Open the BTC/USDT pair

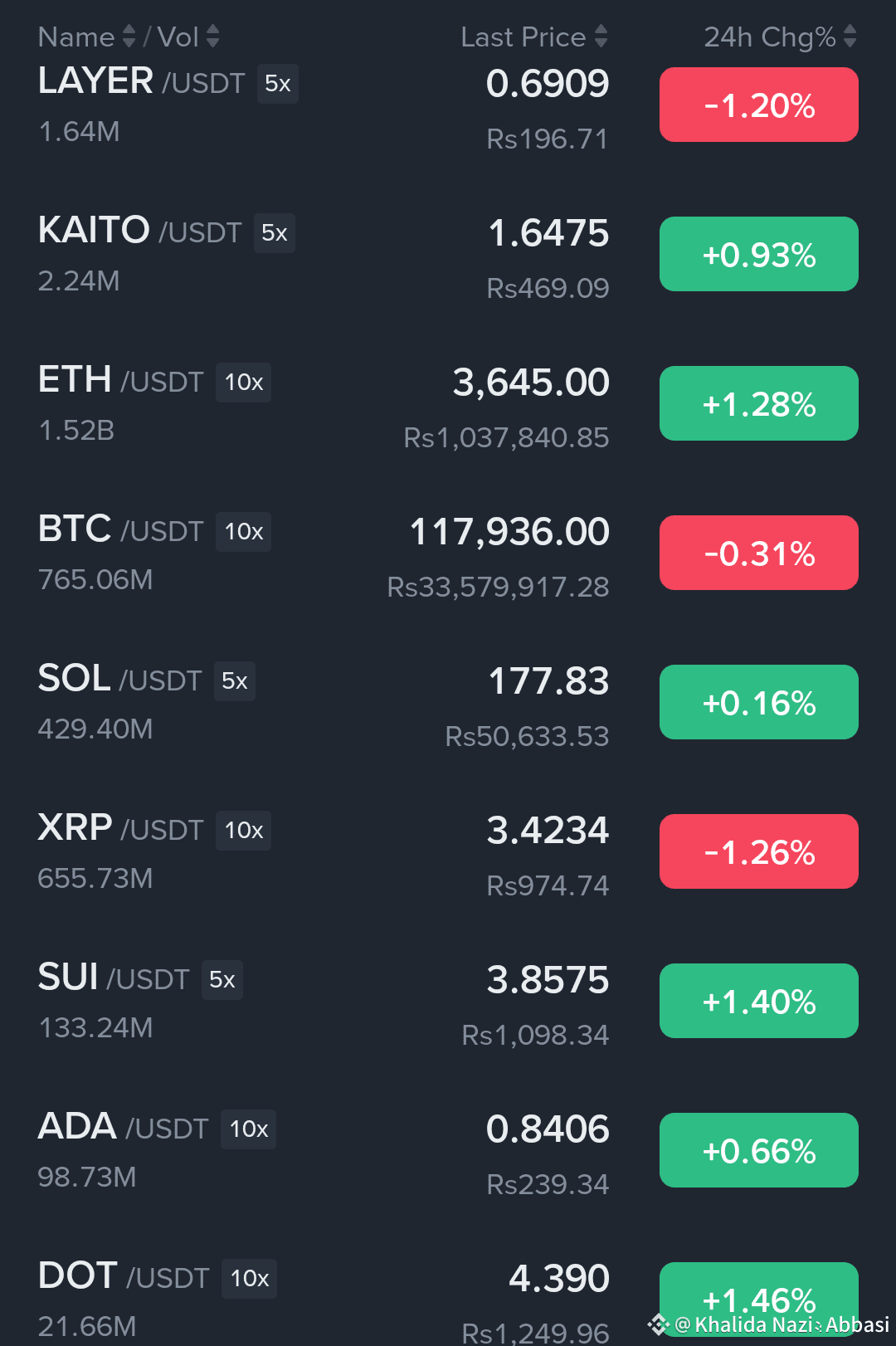448,554
